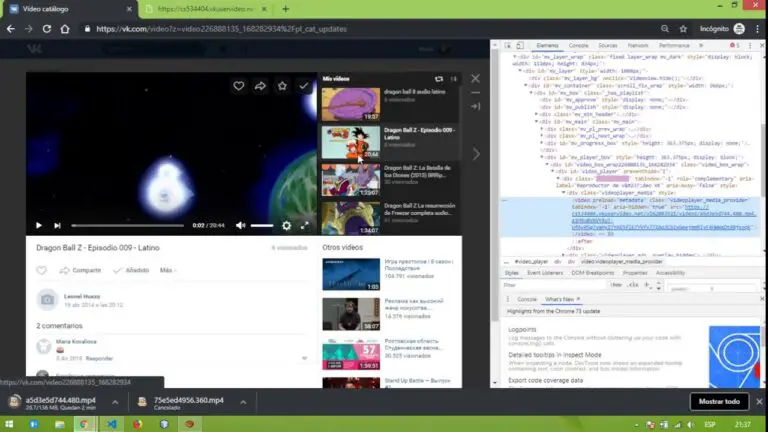
Task: Select dragon ball 8 audio latino thumbnail
Action: (x=351, y=104)
